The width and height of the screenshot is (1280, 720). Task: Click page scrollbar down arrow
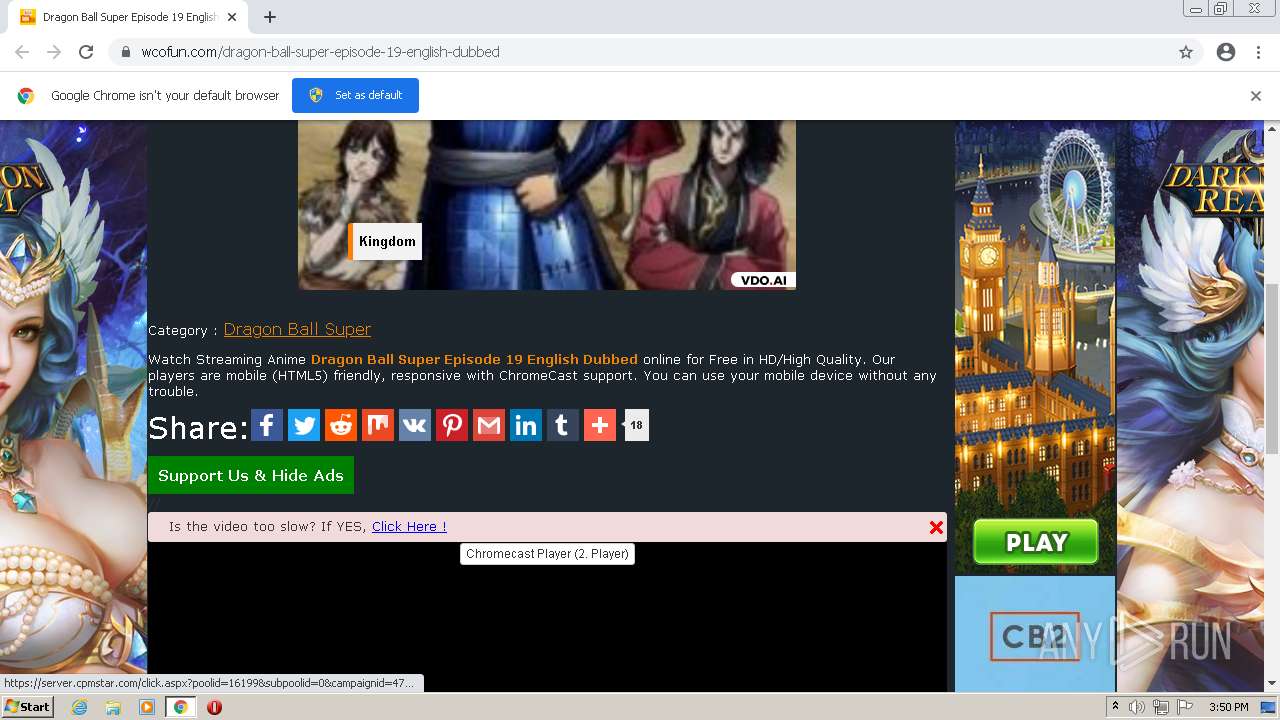pyautogui.click(x=1272, y=684)
